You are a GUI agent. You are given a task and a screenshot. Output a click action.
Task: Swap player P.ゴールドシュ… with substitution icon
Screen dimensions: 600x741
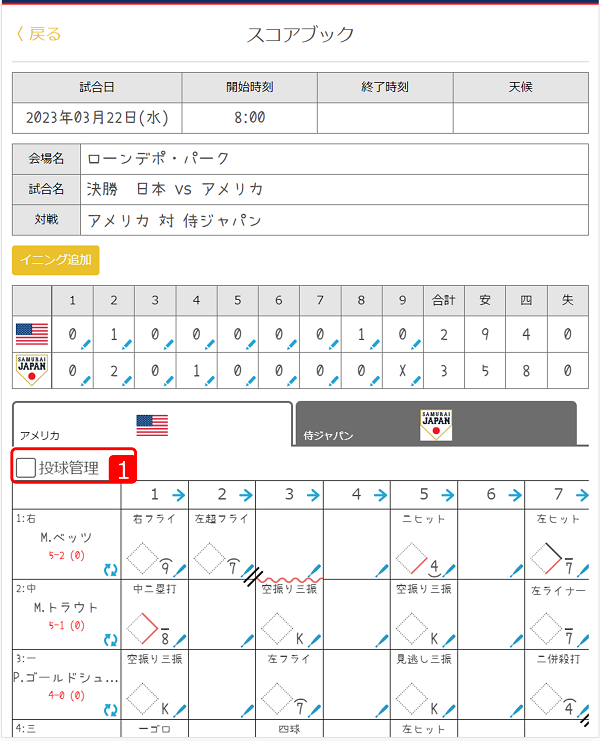tap(111, 710)
